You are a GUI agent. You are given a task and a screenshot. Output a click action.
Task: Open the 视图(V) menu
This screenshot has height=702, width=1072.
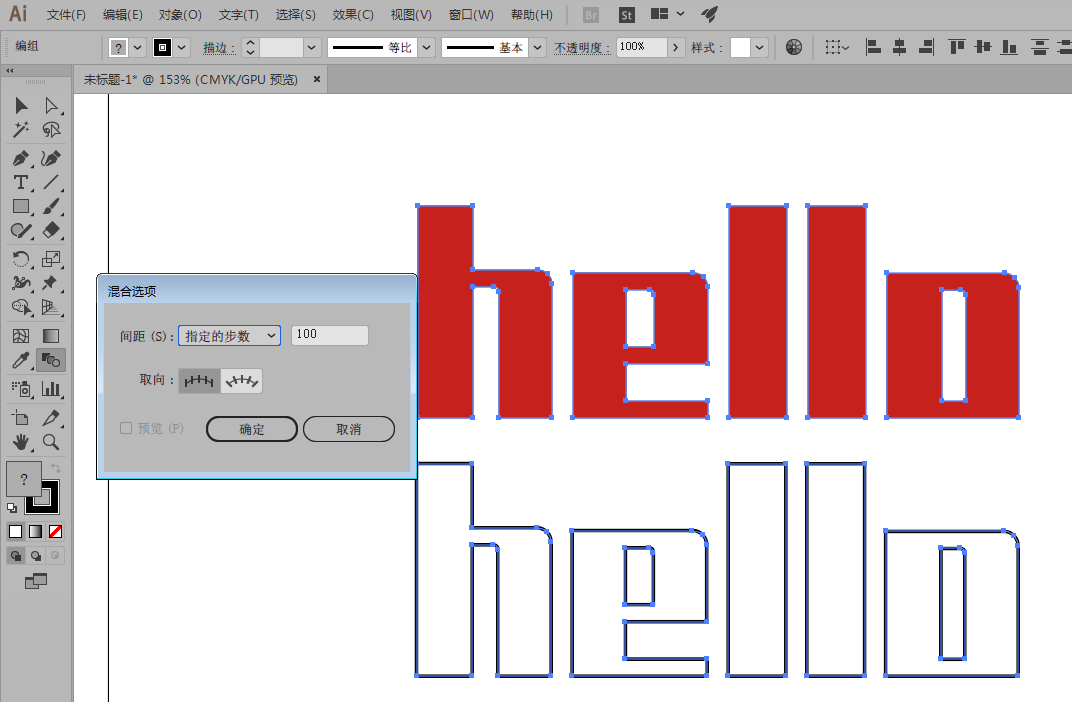[411, 14]
